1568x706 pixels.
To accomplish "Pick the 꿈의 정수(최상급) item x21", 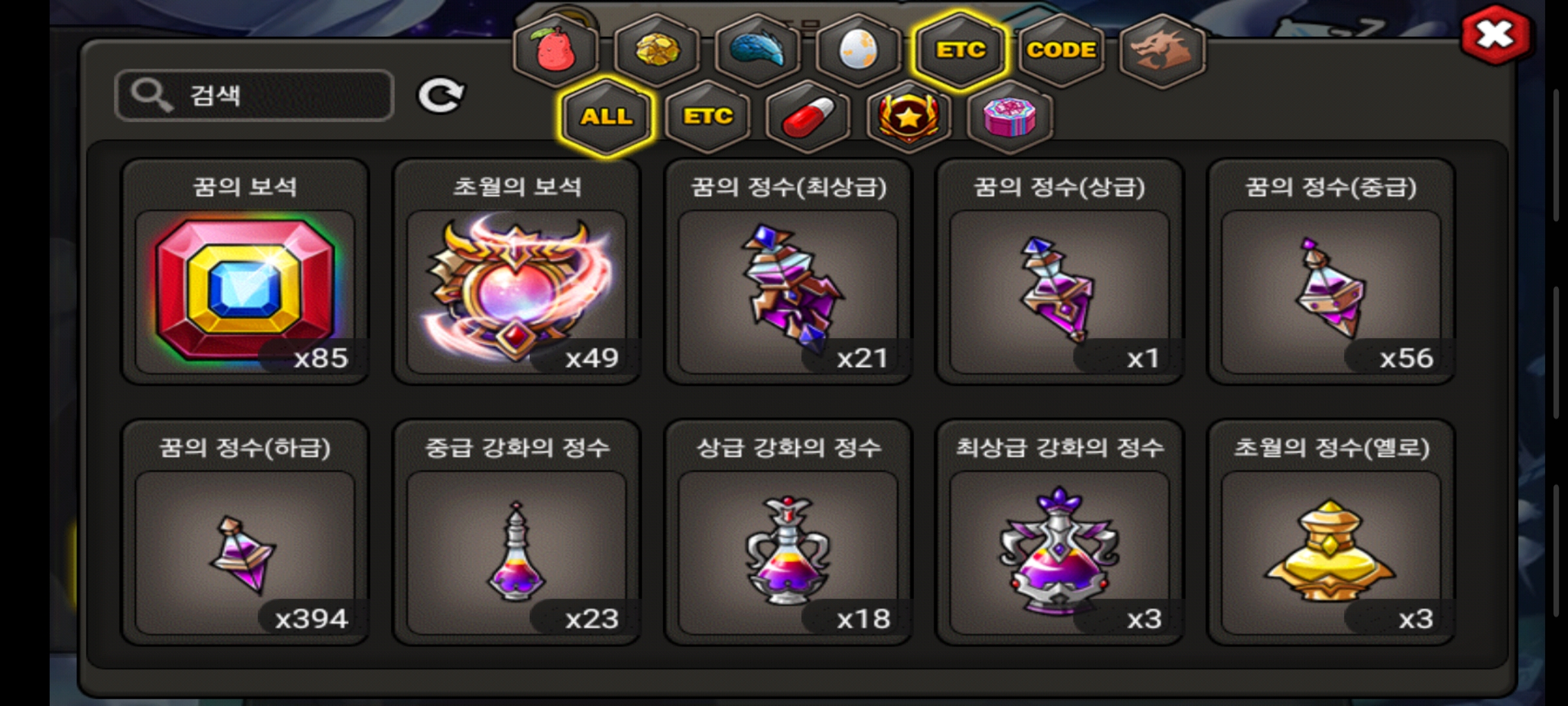I will pos(788,272).
